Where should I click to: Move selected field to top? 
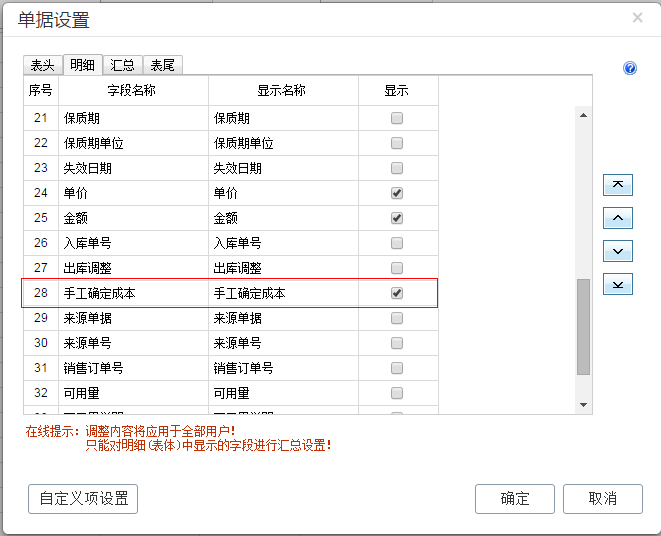point(618,185)
